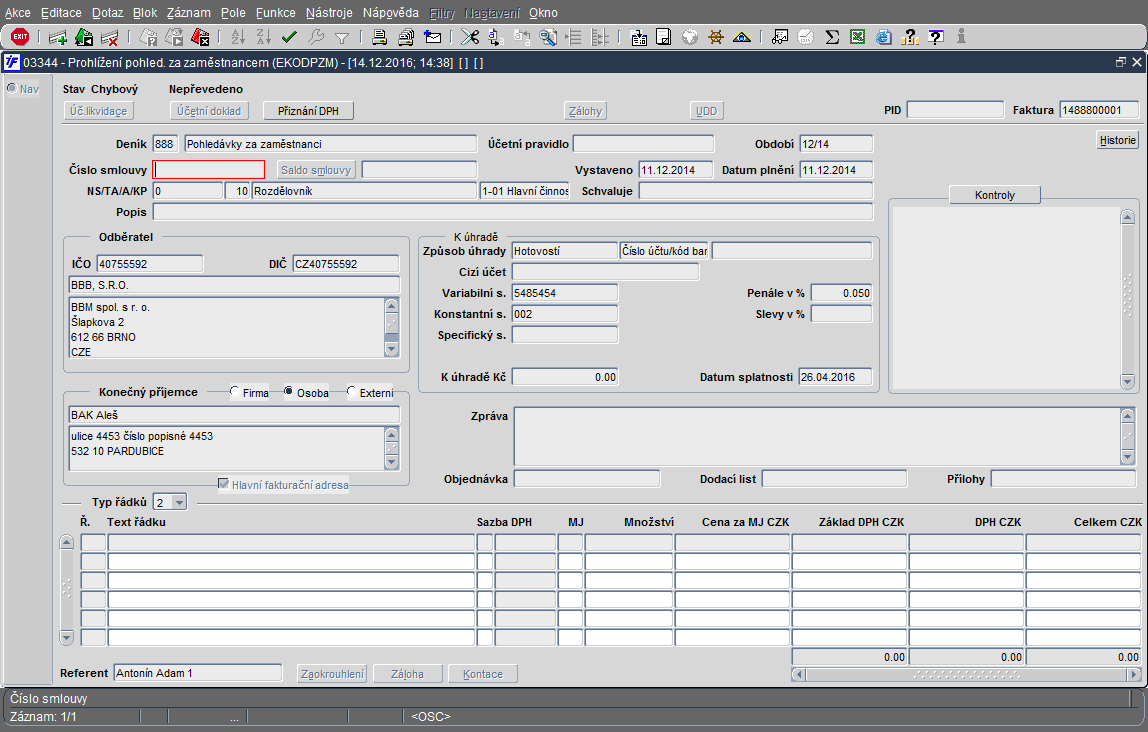
Task: Open the Typ řádků dropdown
Action: point(178,502)
